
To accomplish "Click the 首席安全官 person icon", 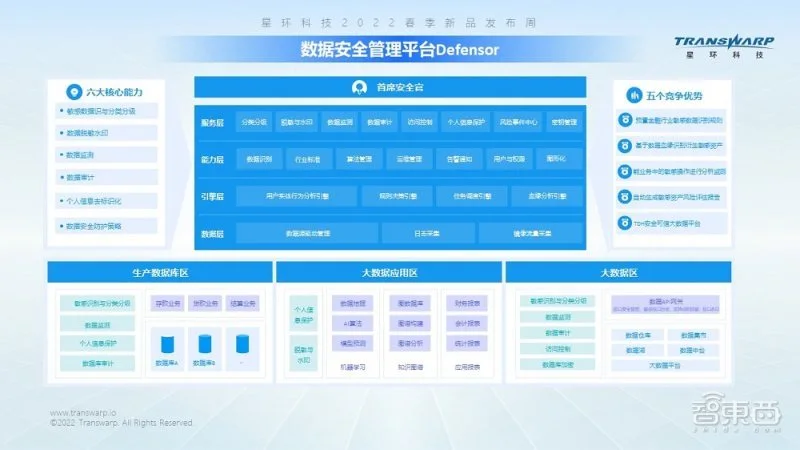I will tap(359, 89).
